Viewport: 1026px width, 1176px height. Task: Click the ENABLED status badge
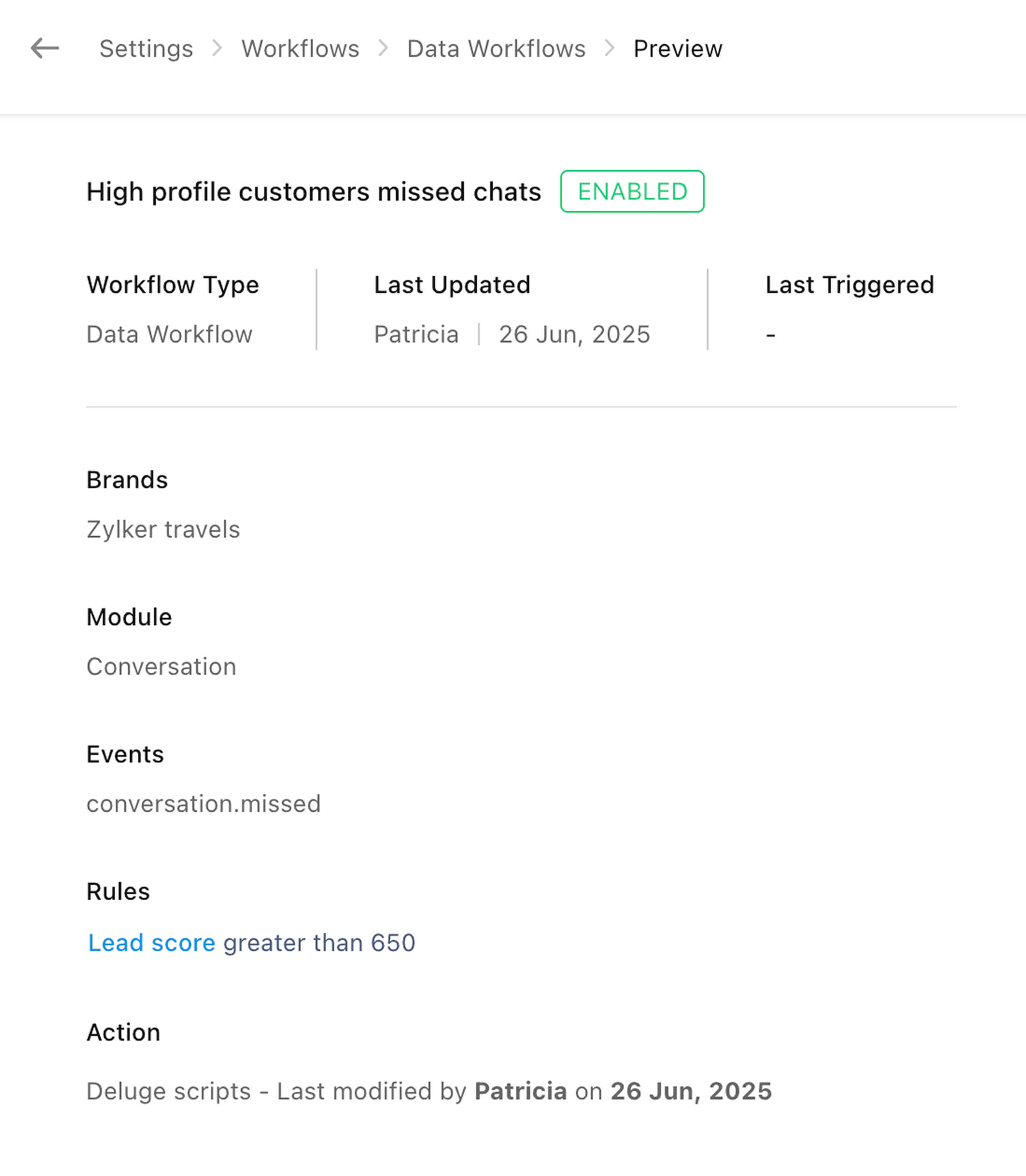[x=632, y=192]
